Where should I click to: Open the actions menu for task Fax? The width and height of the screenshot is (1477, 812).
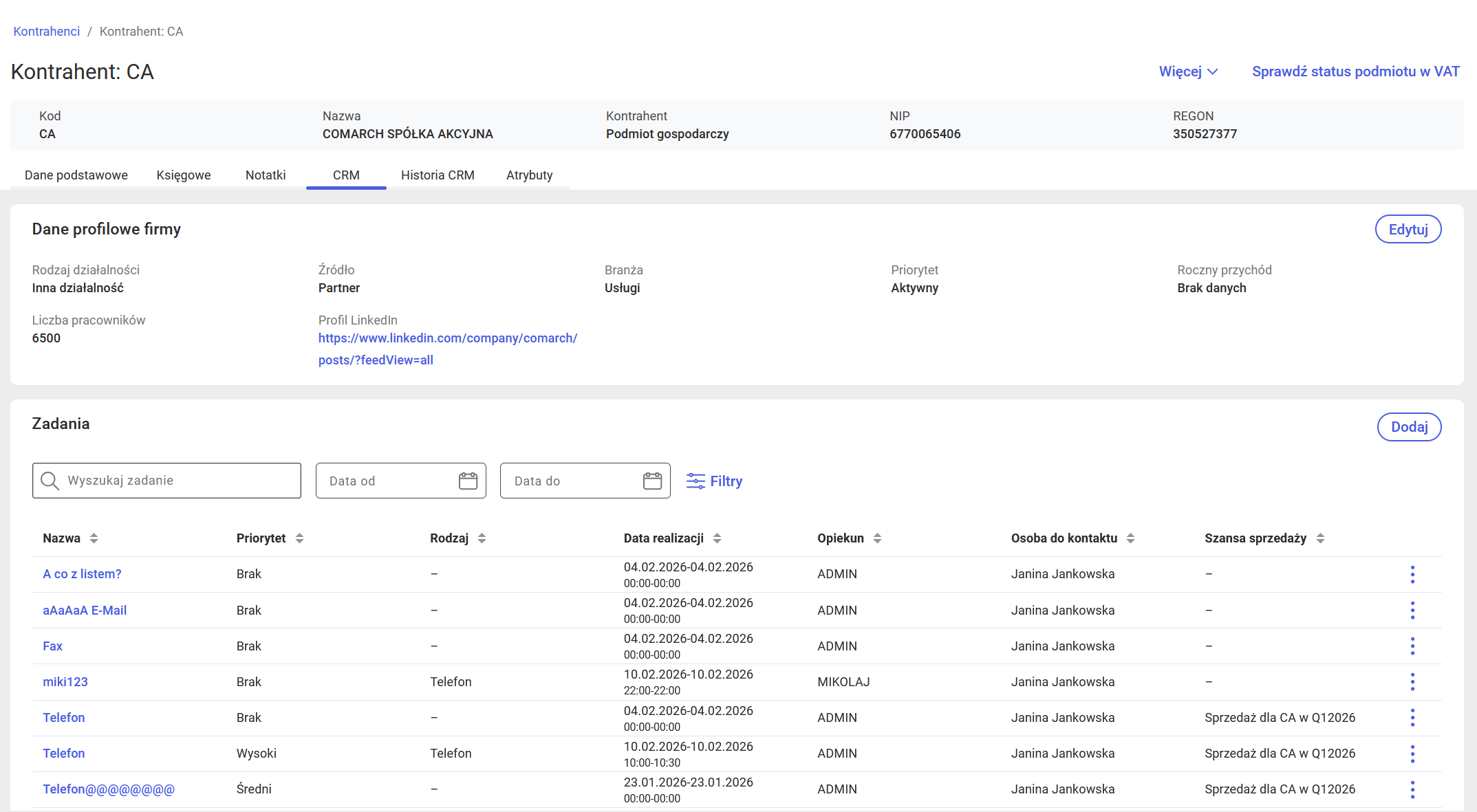(1412, 646)
